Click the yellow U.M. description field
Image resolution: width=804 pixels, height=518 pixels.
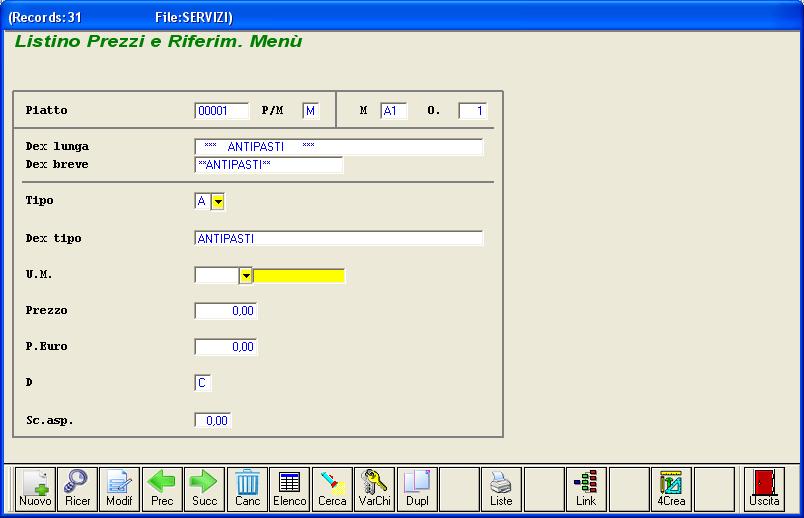coord(299,276)
